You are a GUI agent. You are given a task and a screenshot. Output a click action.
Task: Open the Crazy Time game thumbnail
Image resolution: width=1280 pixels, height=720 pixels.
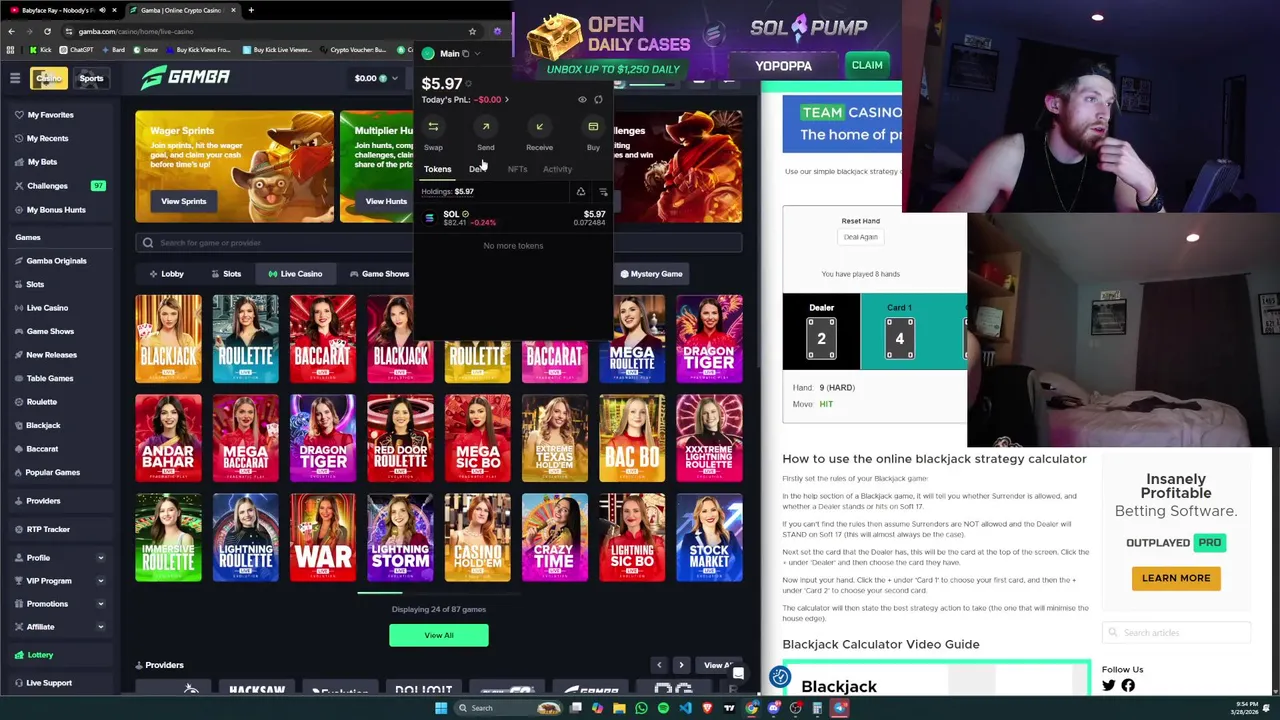point(554,538)
